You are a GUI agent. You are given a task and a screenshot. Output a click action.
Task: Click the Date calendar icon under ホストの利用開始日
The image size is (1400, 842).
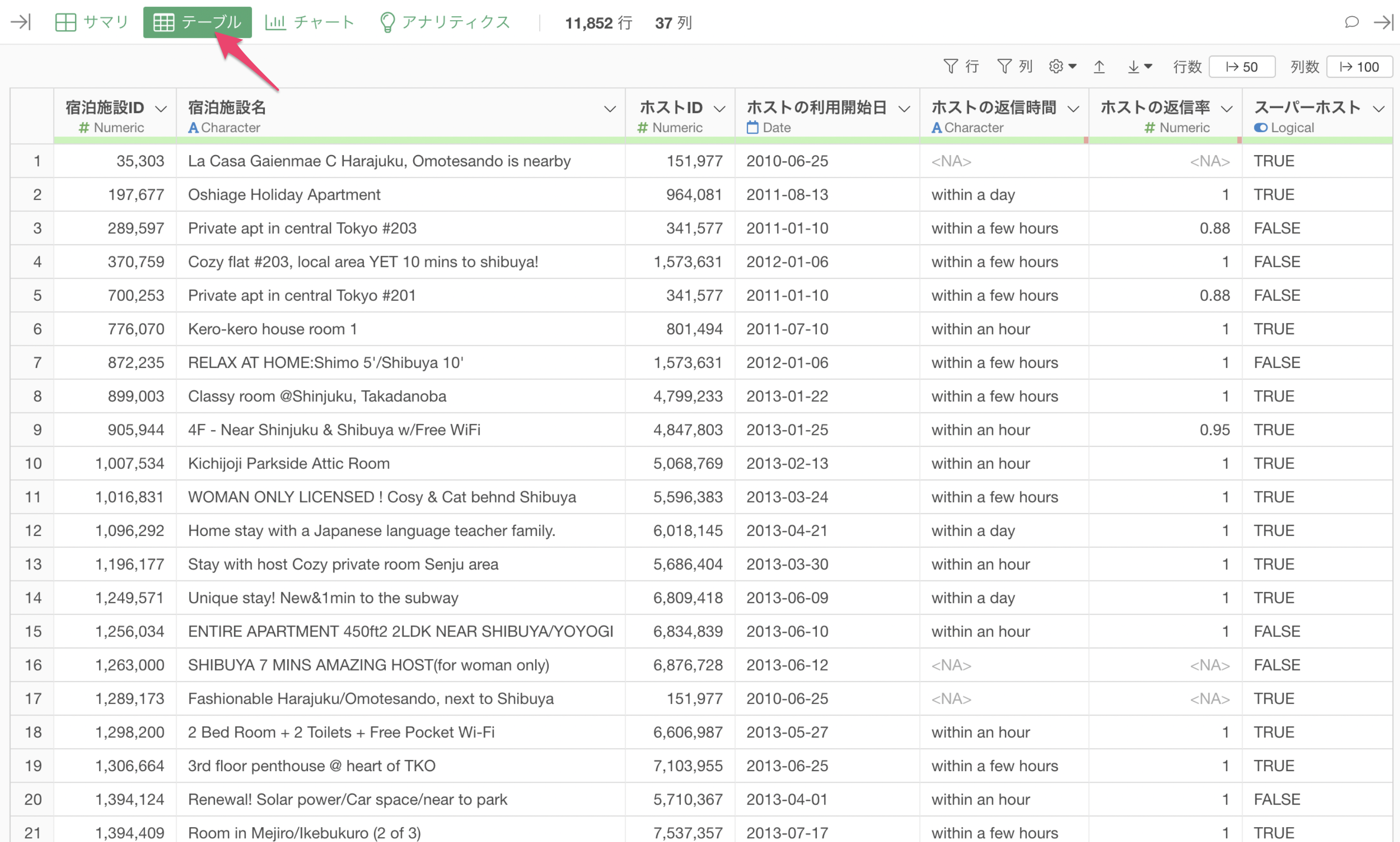click(753, 128)
